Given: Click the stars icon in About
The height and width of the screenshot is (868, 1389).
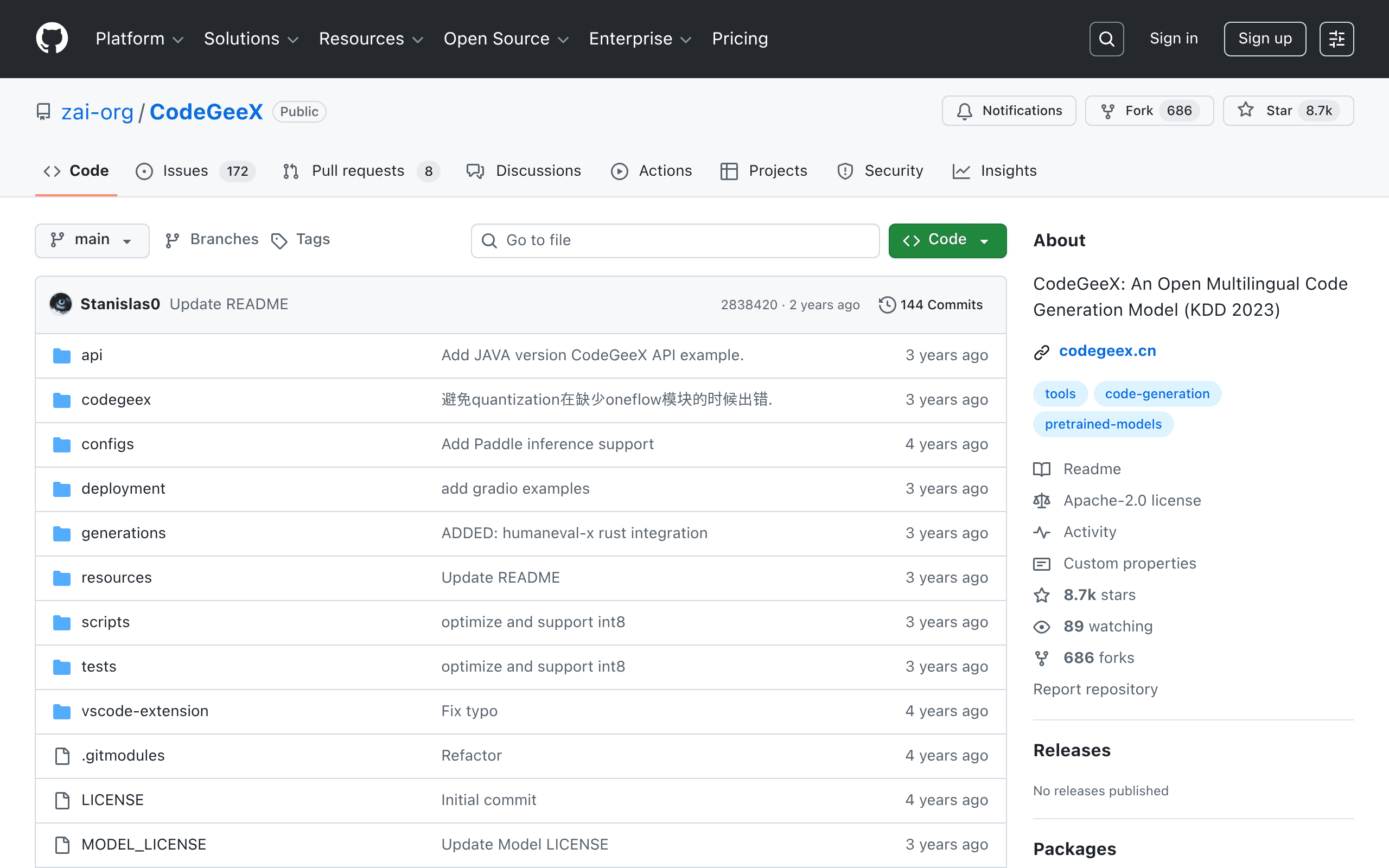Looking at the screenshot, I should 1042,595.
